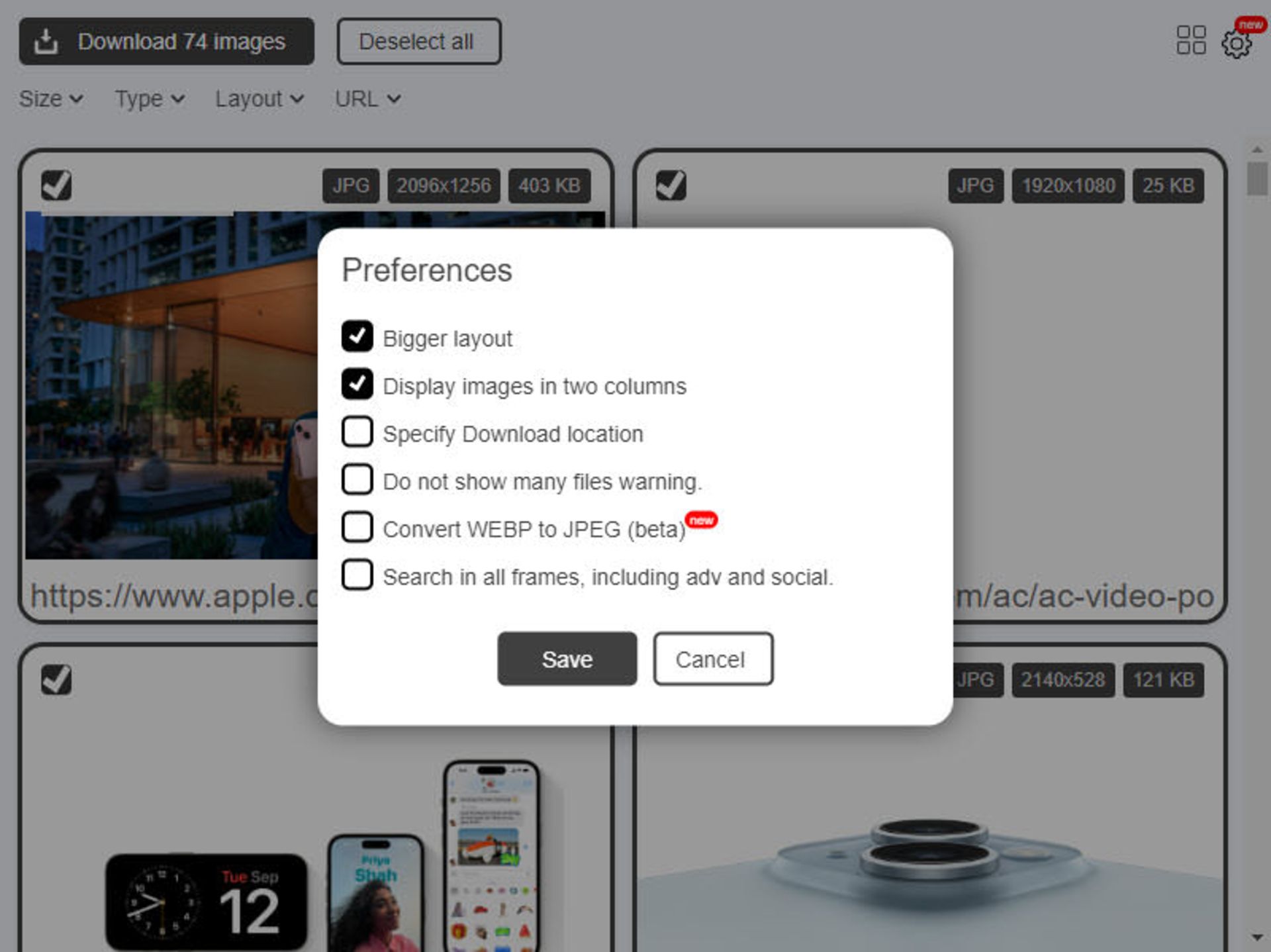Viewport: 1271px width, 952px height.
Task: Enable Search in all frames checkbox
Action: 358,577
